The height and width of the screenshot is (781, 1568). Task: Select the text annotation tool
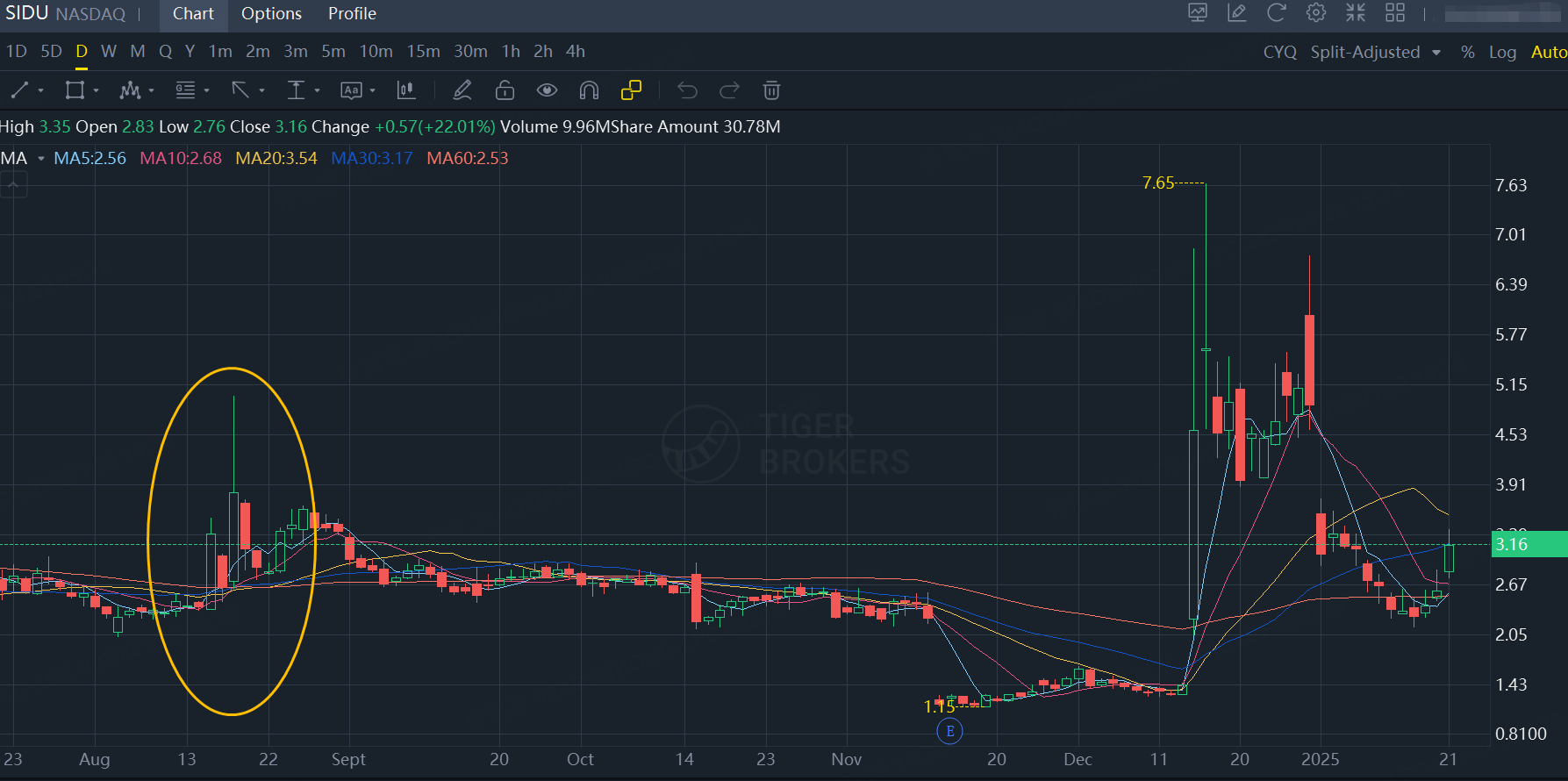(351, 90)
